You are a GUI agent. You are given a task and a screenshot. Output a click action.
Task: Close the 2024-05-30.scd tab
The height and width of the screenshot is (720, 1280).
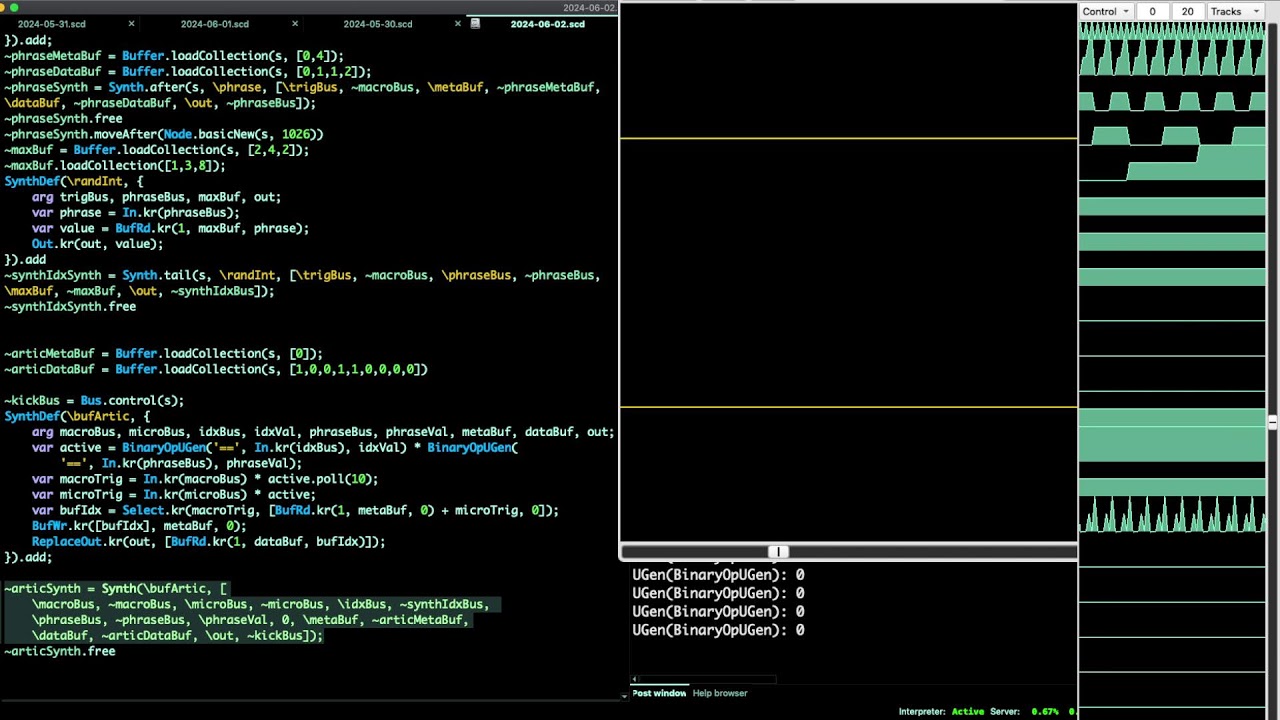click(x=458, y=24)
